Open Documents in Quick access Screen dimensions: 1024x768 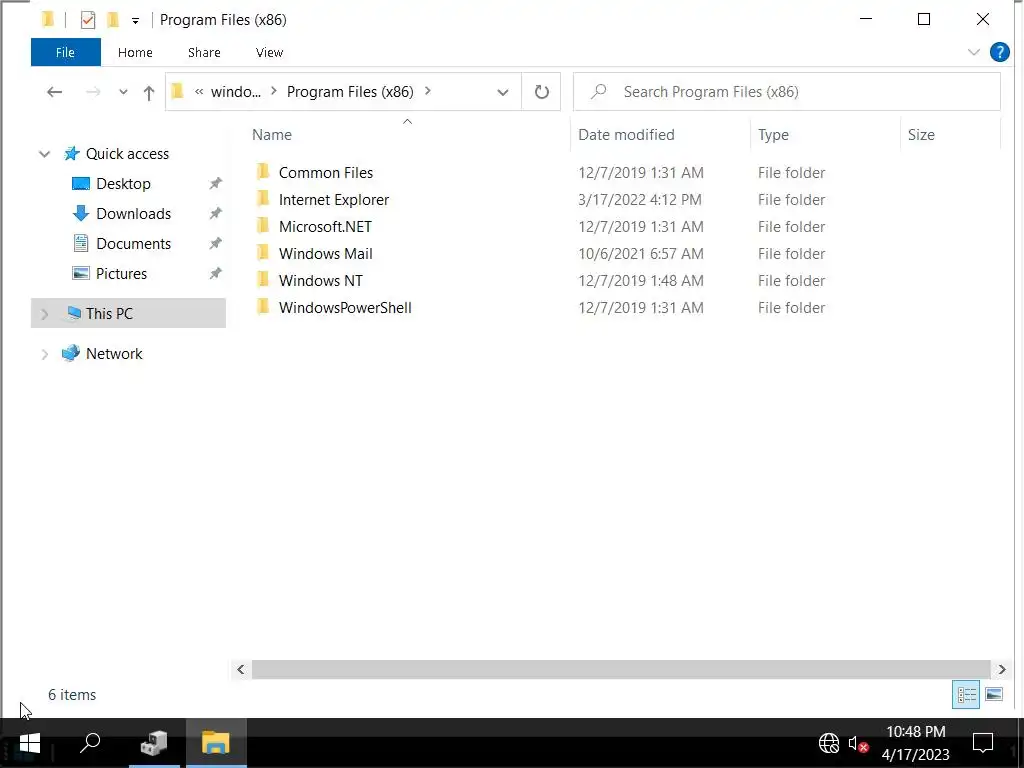click(x=133, y=244)
